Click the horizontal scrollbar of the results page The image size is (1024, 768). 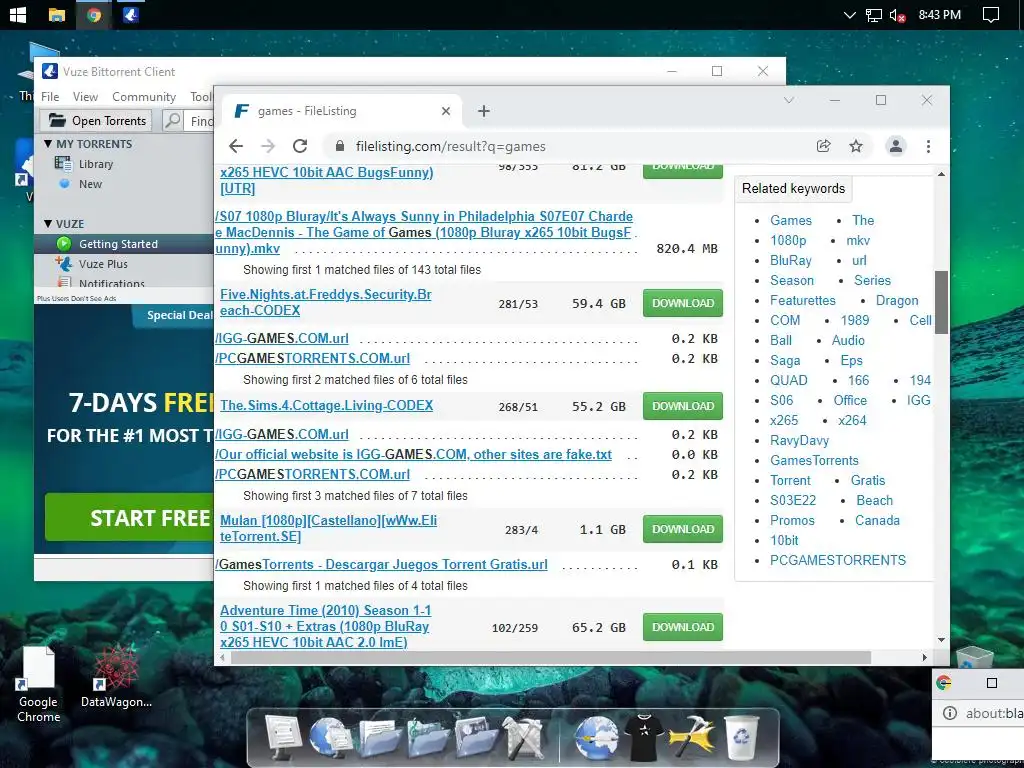[x=551, y=657]
